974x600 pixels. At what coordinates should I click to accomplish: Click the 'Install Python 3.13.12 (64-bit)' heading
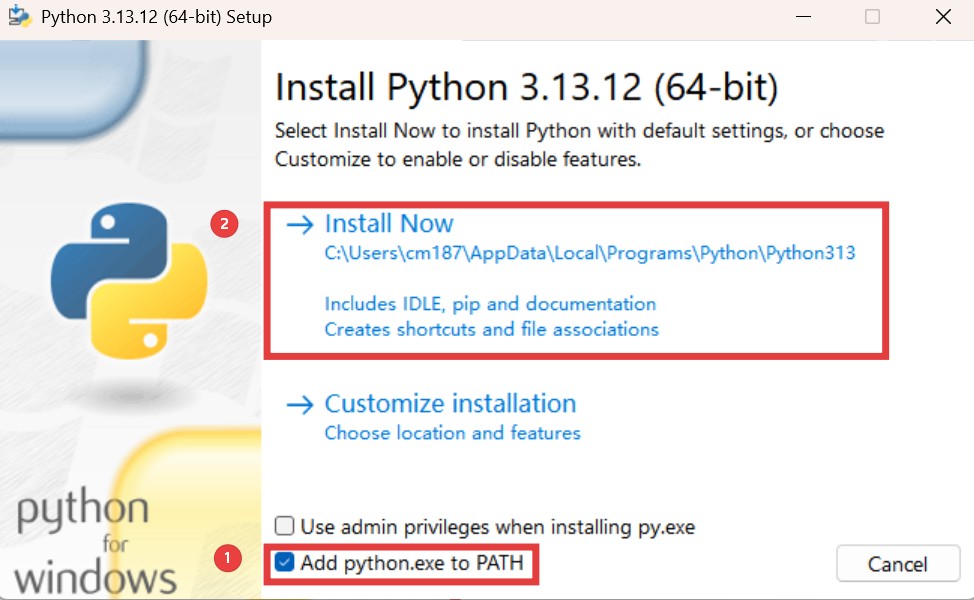pos(526,88)
